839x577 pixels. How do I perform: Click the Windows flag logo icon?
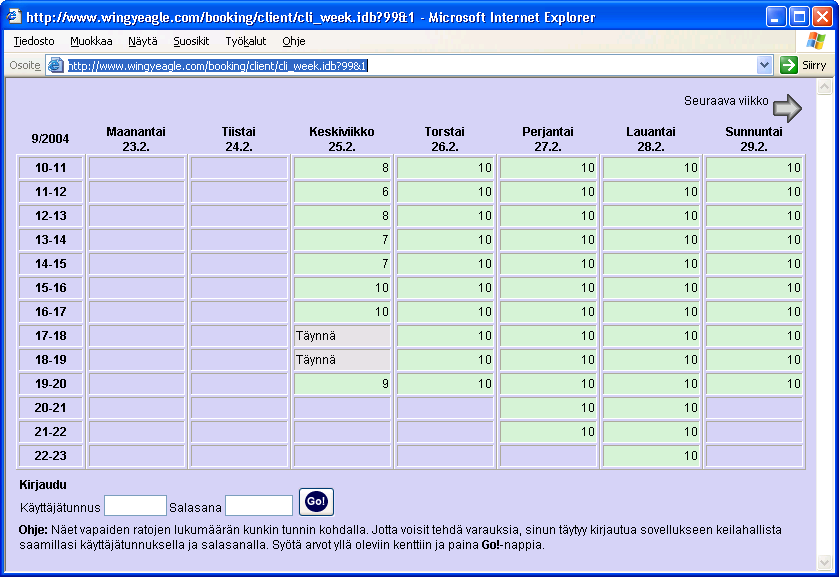815,41
